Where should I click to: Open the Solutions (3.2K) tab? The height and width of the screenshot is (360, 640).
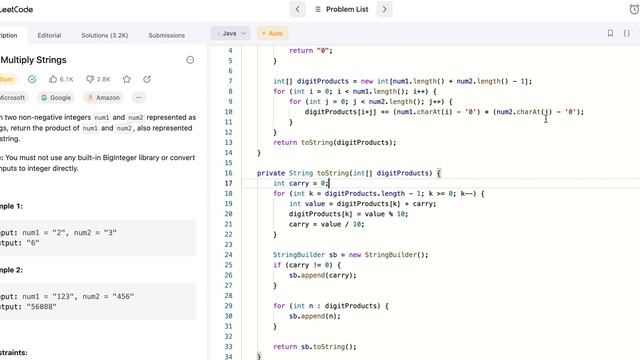coord(104,36)
